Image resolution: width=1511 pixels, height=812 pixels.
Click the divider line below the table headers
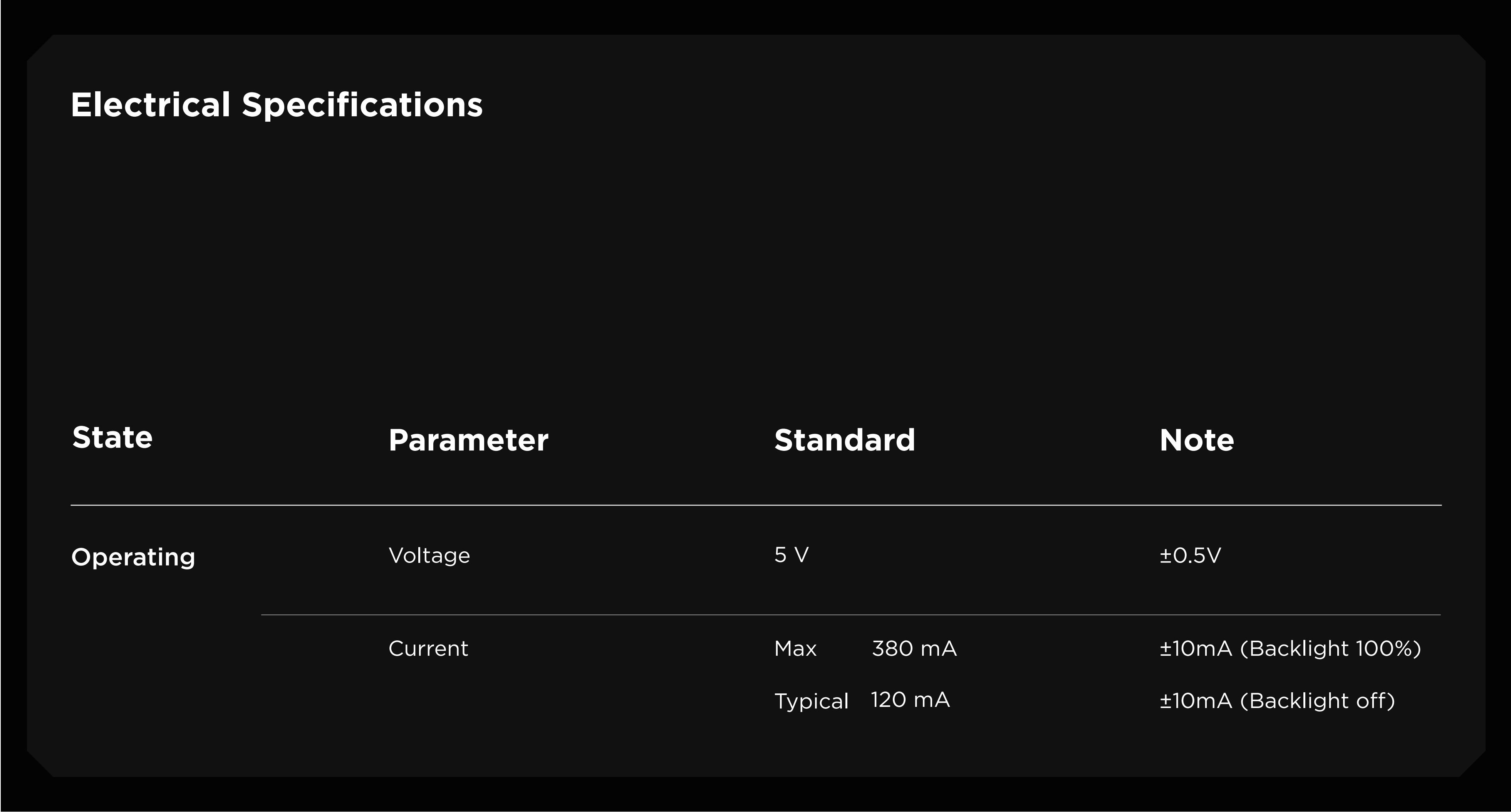tap(756, 505)
